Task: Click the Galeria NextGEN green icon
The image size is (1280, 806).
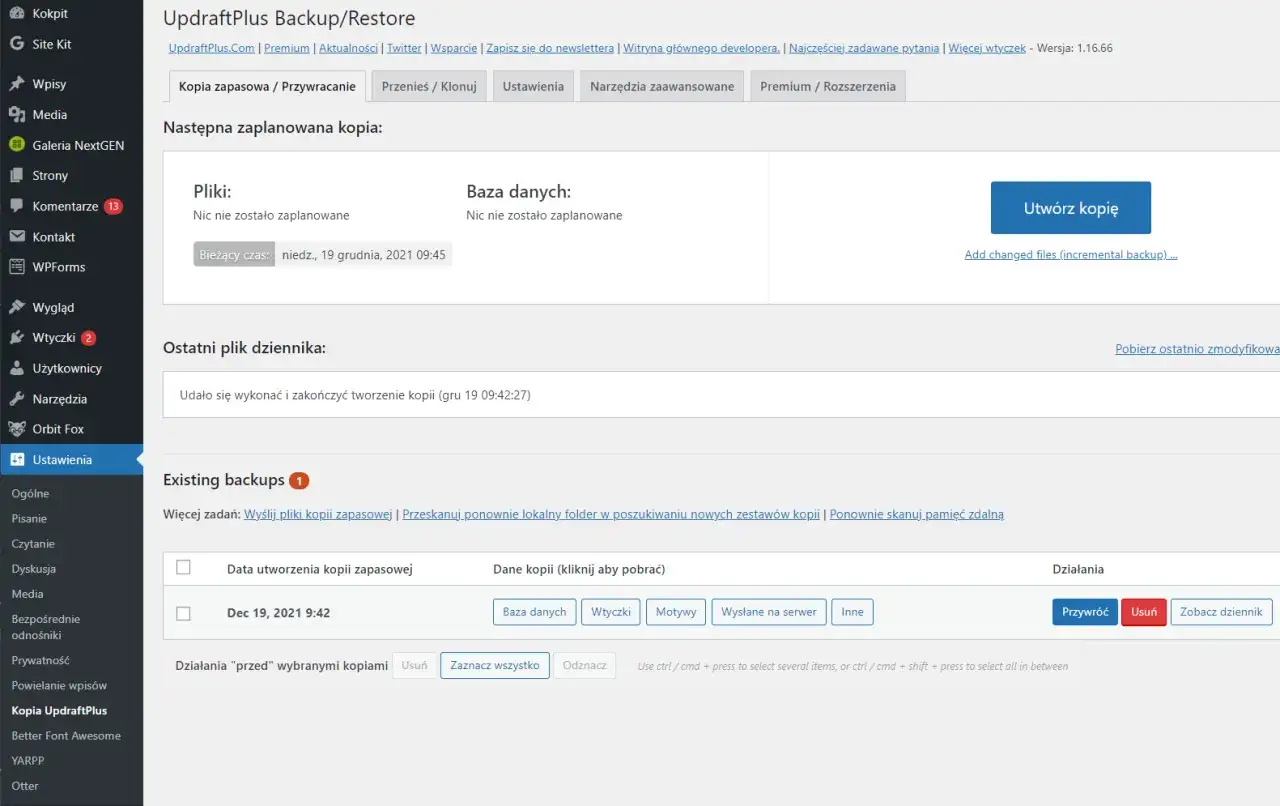Action: 16,145
